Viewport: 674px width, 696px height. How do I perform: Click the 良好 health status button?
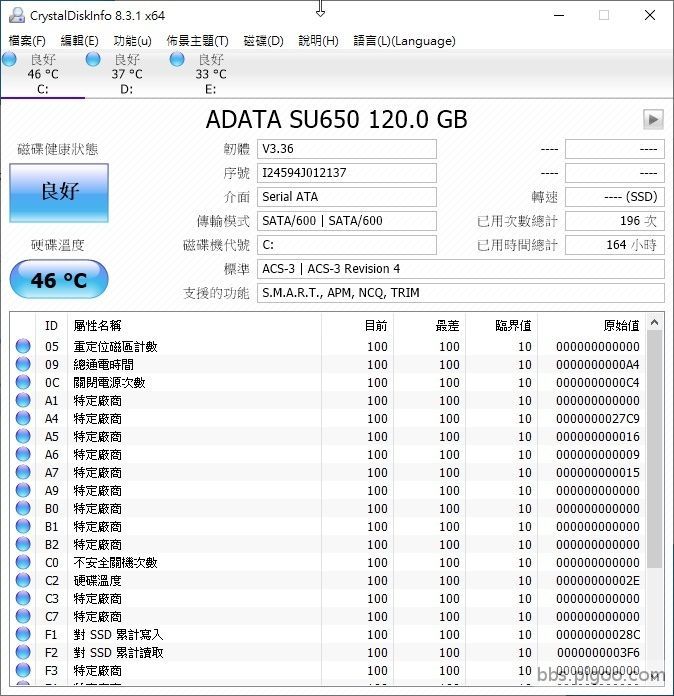[x=59, y=193]
